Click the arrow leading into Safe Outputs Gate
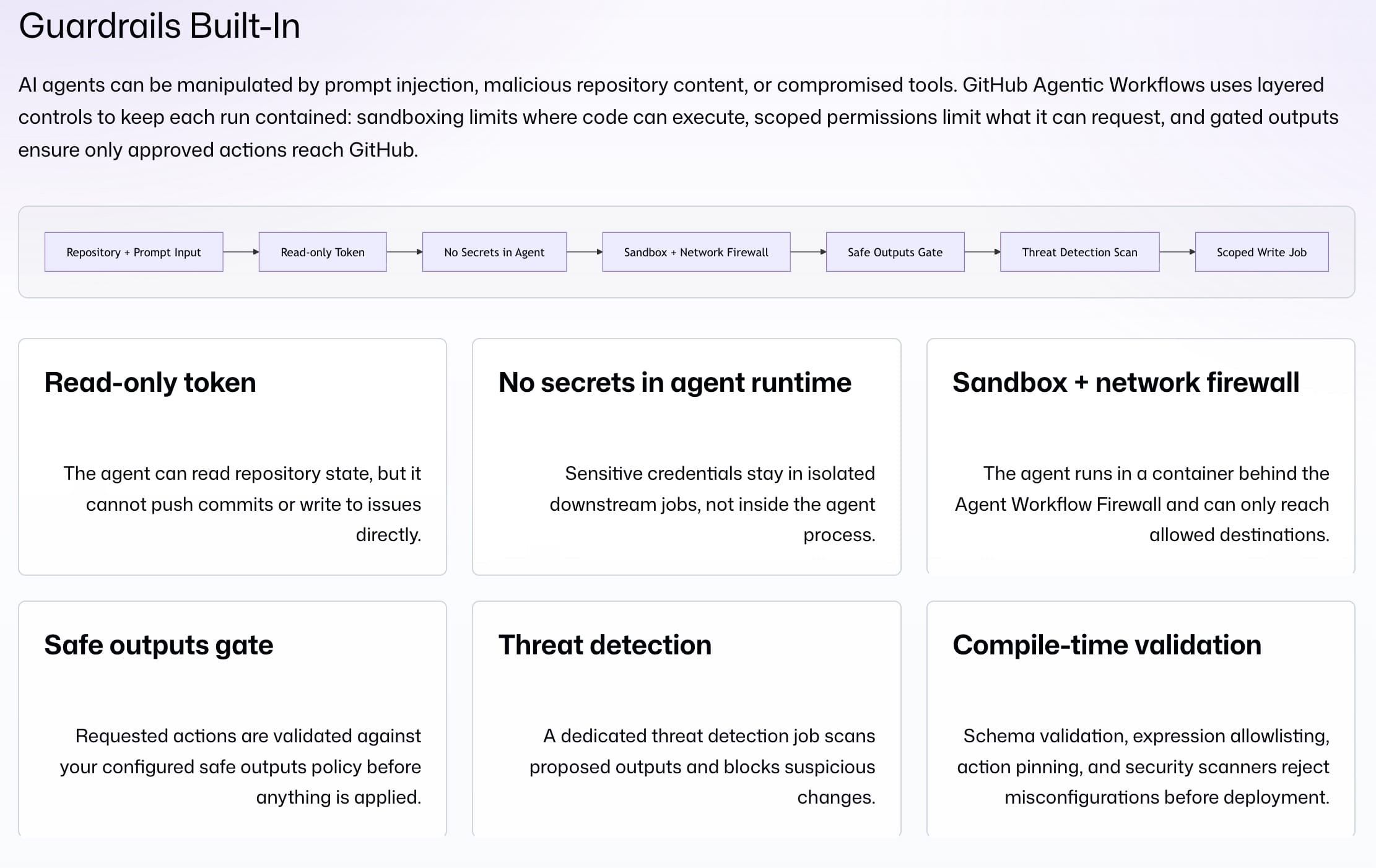Screen dimensions: 1376x868 (x=808, y=252)
